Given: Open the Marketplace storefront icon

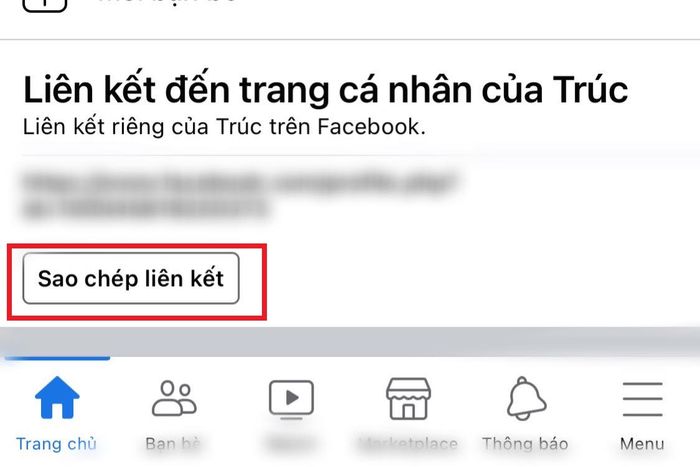Looking at the screenshot, I should click(408, 399).
